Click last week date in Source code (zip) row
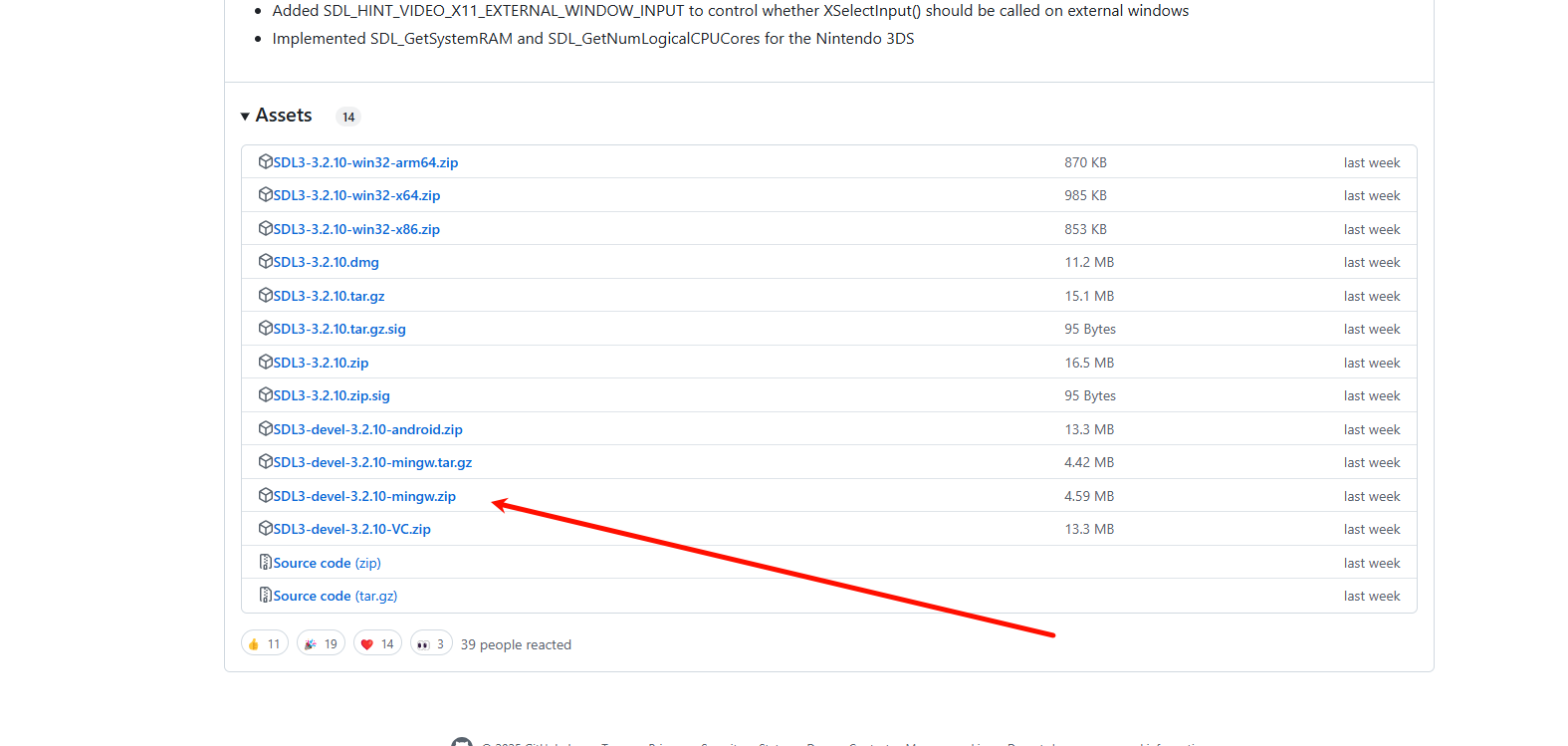The image size is (1568, 746). (1372, 563)
